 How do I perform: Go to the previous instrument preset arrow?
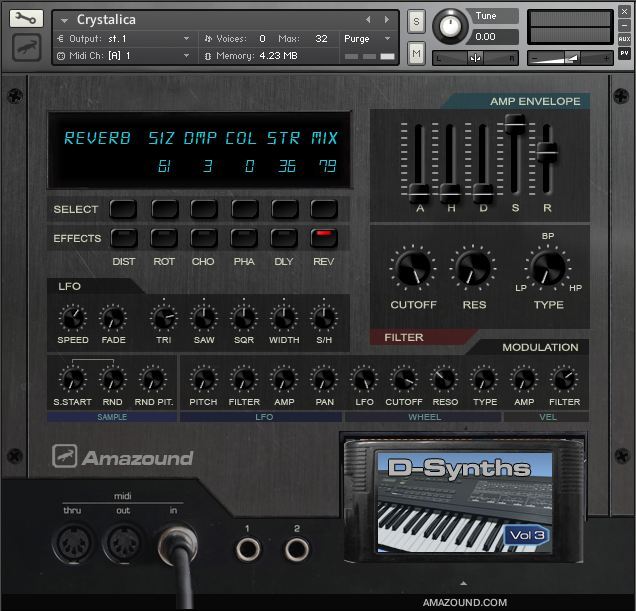(x=368, y=19)
